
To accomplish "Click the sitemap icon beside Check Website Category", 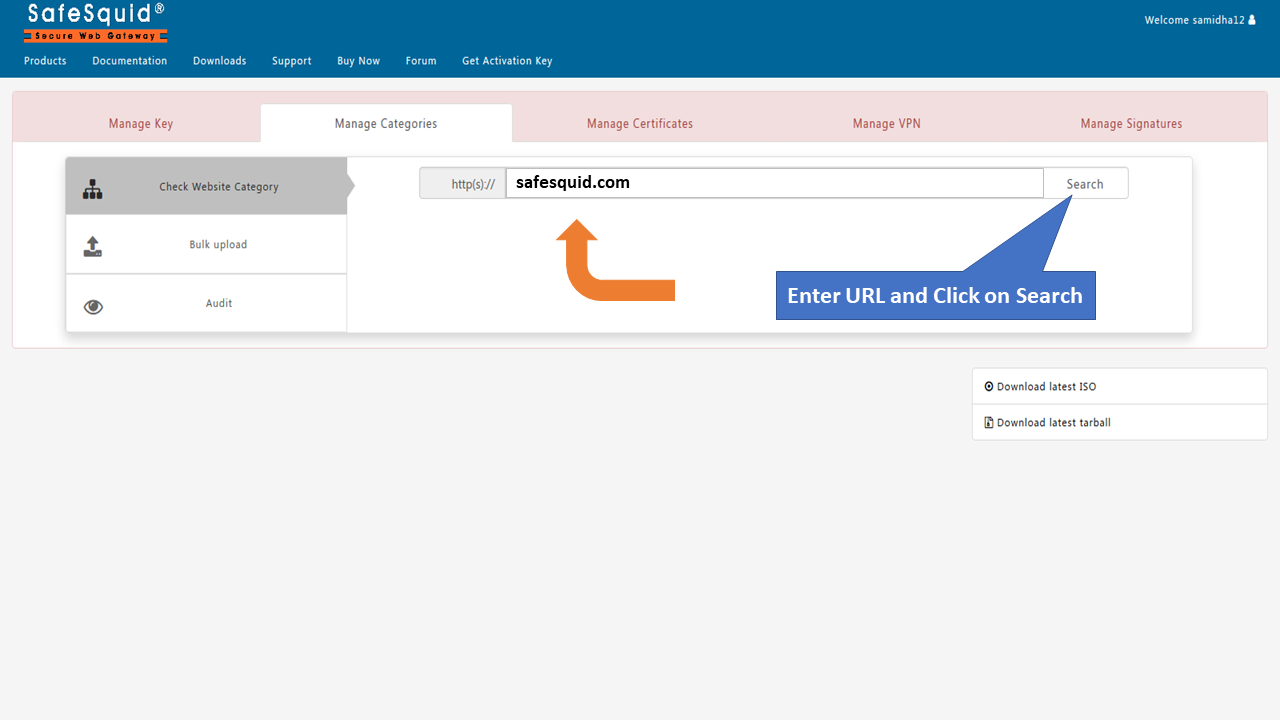I will tap(93, 188).
